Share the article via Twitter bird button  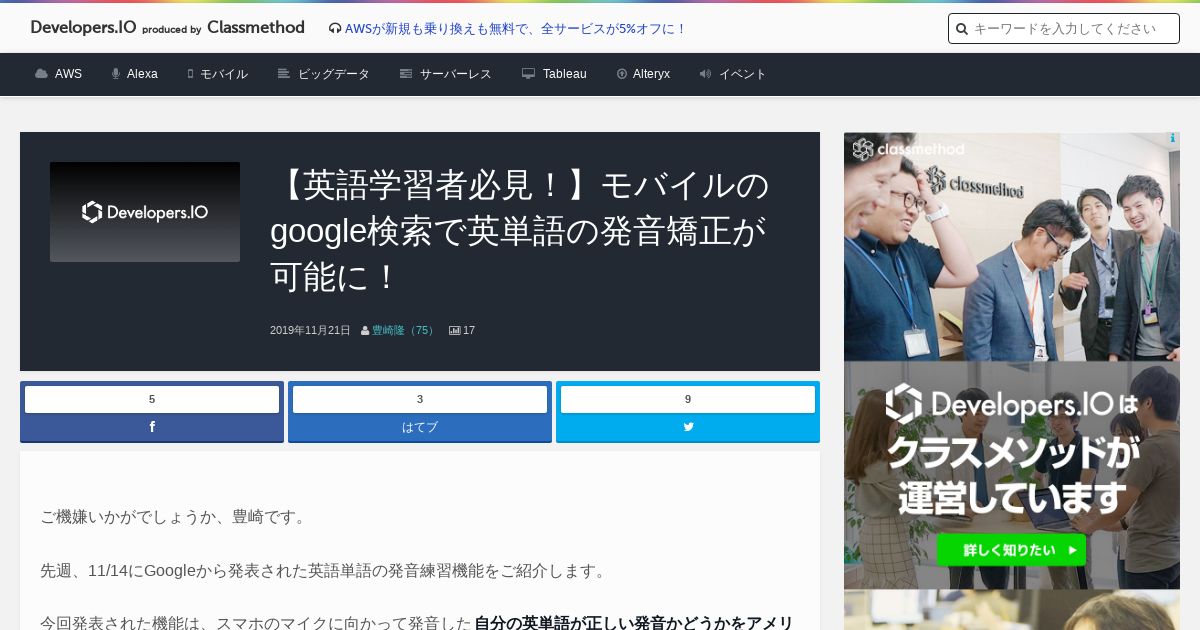coord(688,427)
